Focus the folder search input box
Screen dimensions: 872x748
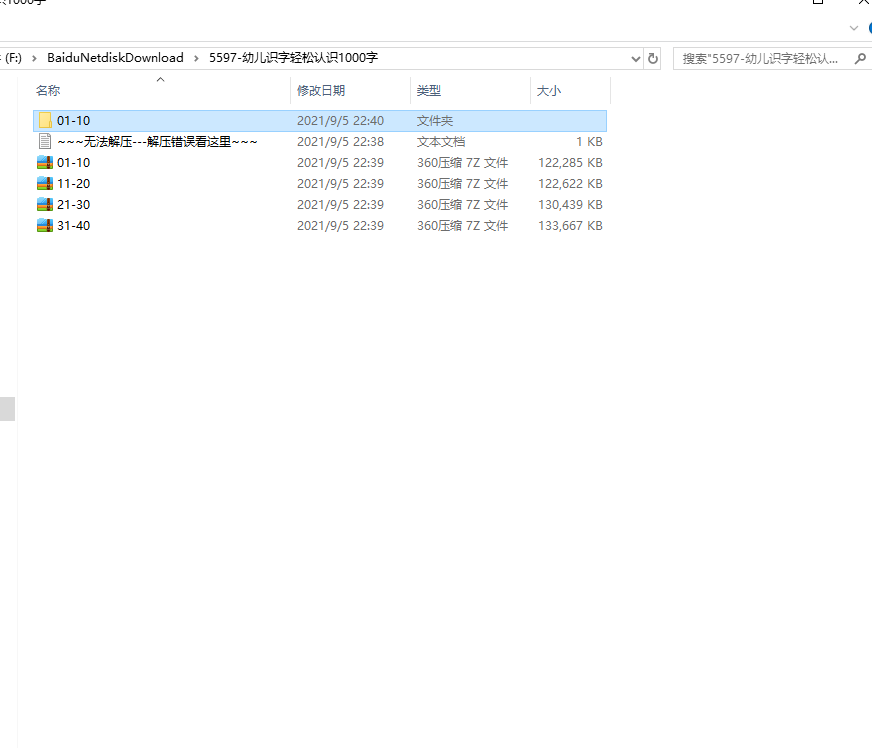point(760,58)
